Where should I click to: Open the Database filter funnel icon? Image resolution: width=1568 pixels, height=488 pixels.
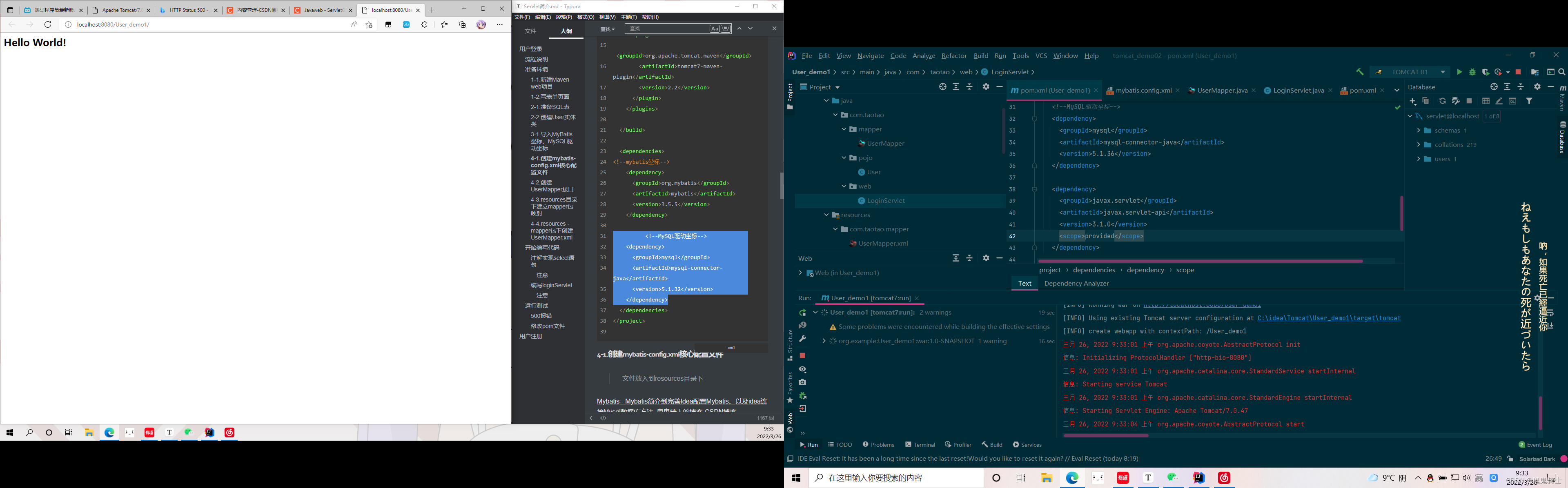click(1529, 101)
